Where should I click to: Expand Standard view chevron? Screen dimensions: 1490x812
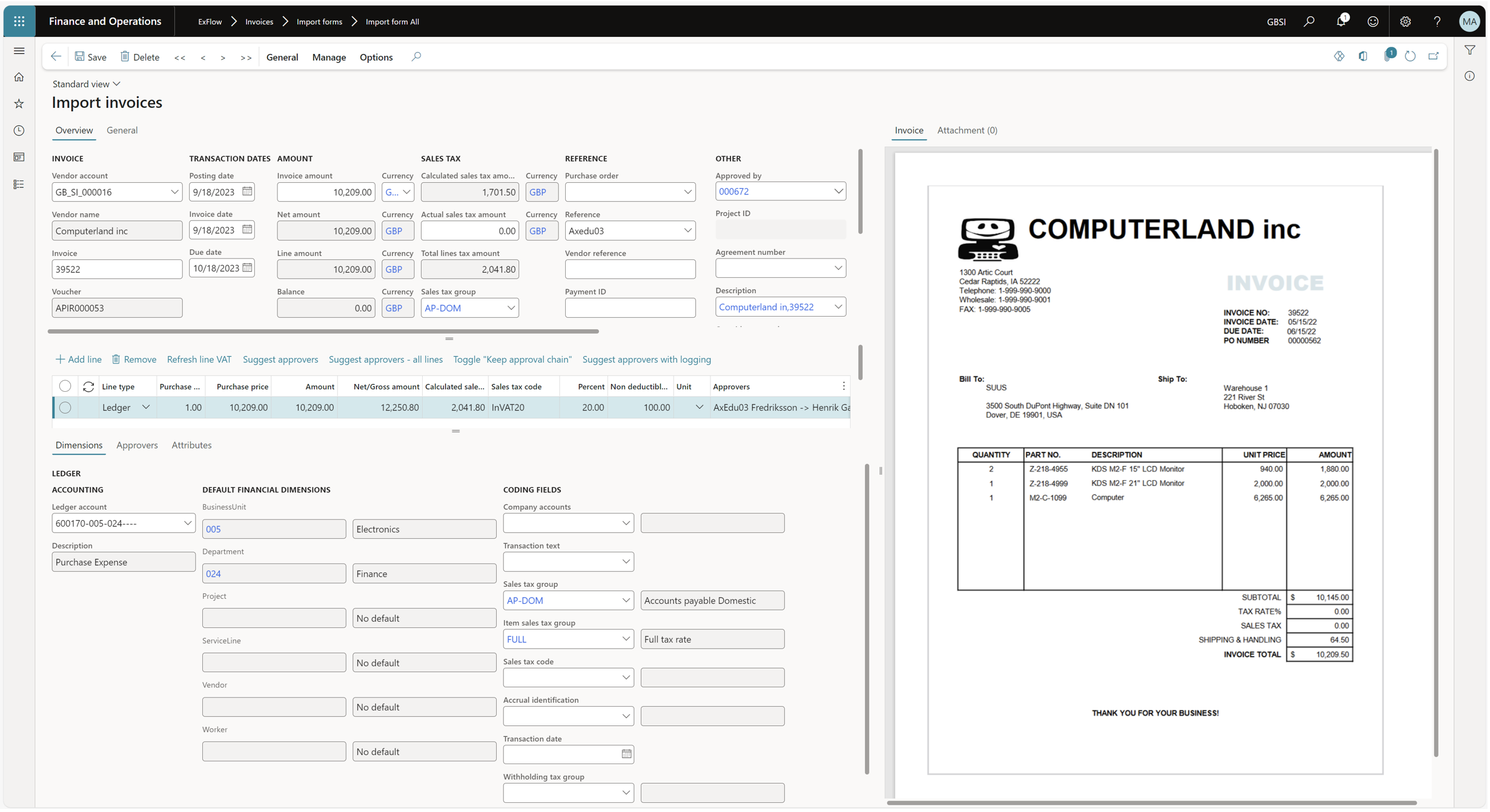click(x=117, y=84)
